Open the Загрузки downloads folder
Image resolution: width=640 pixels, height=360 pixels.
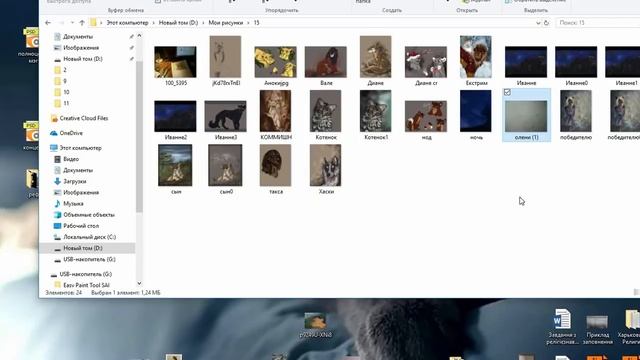tap(74, 181)
